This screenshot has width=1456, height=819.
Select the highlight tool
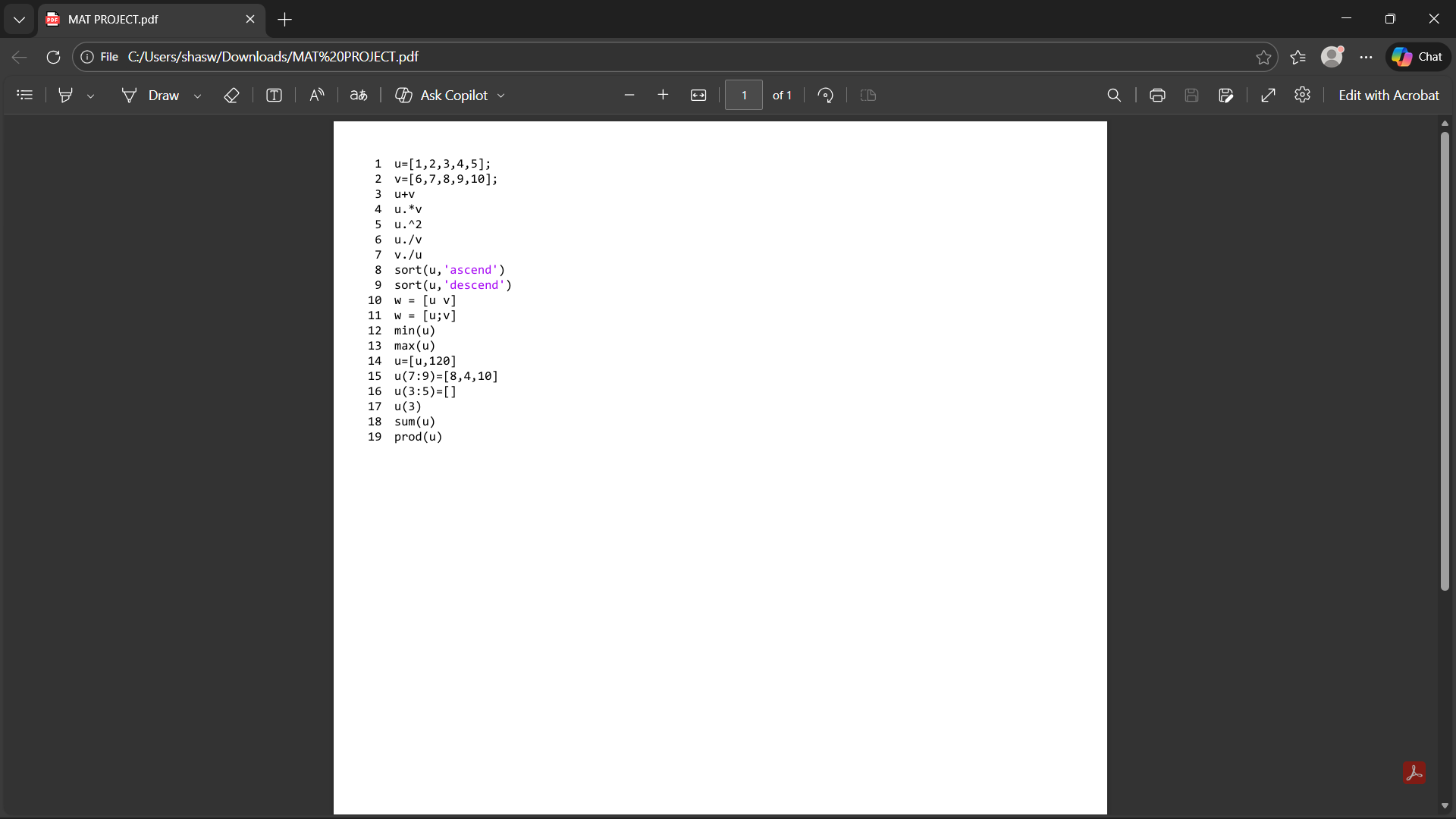coord(66,95)
